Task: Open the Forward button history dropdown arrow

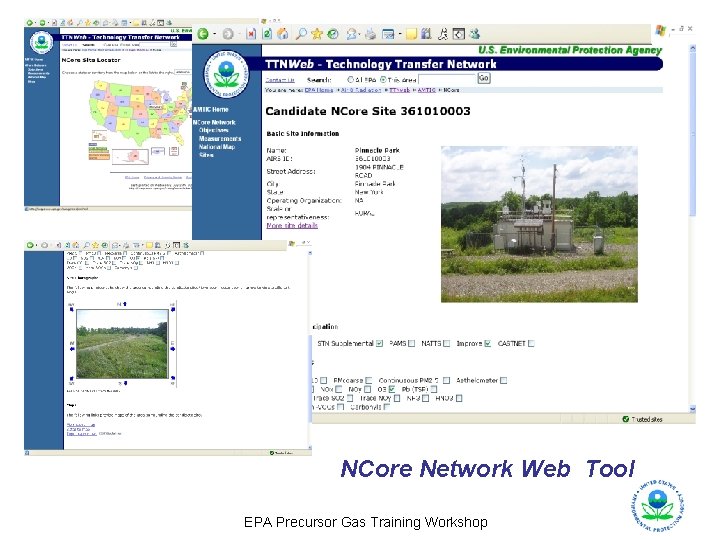Action: click(239, 34)
